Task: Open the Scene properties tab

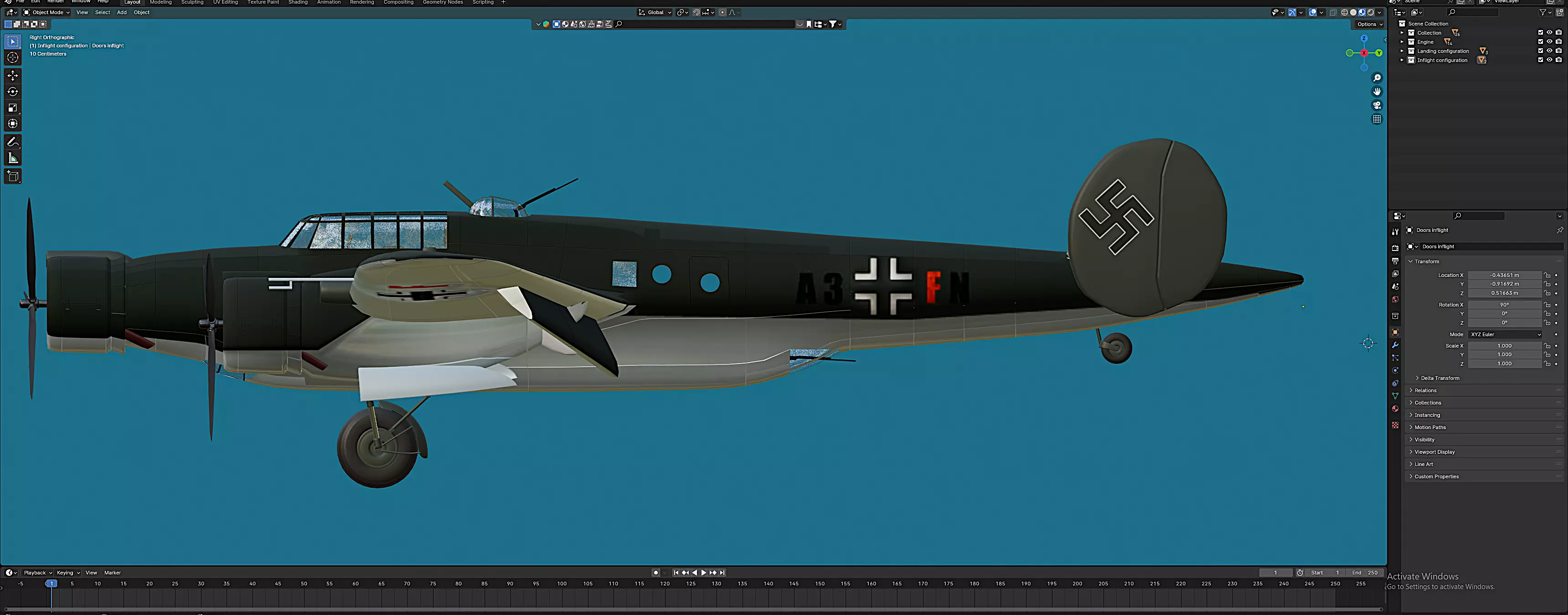Action: (x=1395, y=287)
